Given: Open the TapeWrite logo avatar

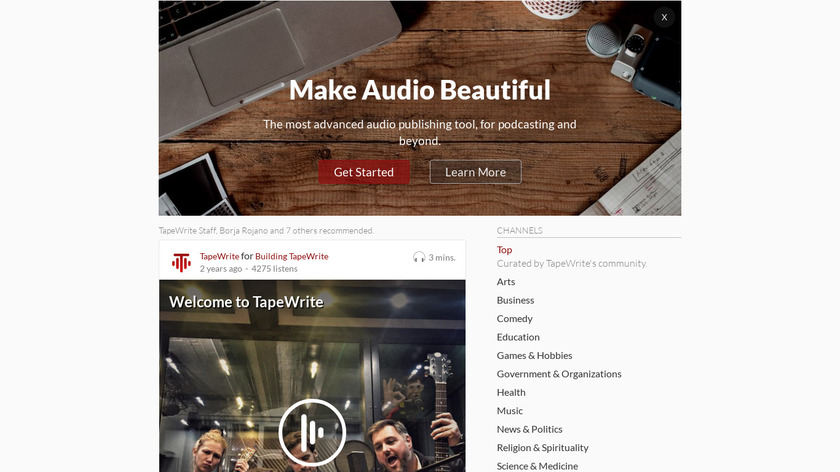Looking at the screenshot, I should pos(181,263).
